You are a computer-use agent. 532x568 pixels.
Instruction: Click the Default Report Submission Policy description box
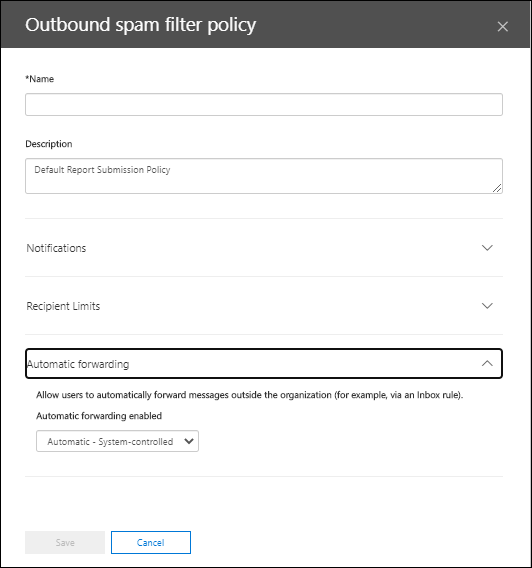264,176
